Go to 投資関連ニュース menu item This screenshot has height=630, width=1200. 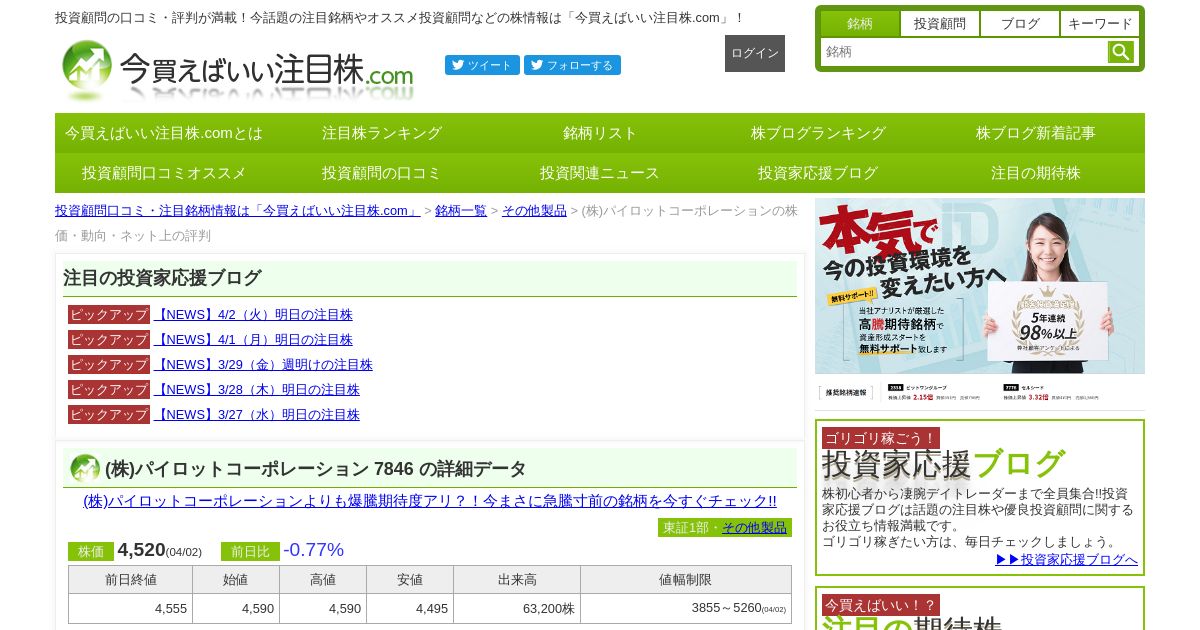[600, 173]
